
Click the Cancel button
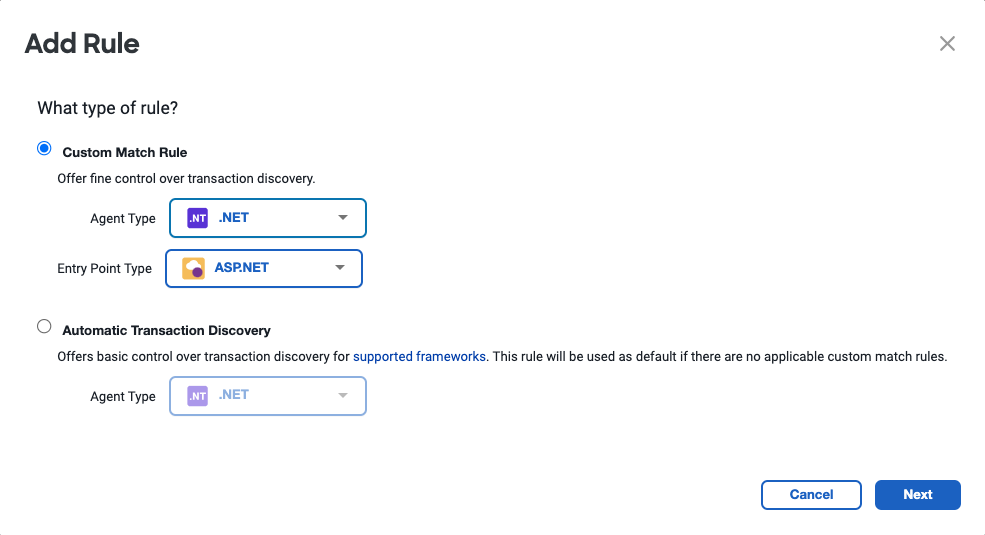811,495
